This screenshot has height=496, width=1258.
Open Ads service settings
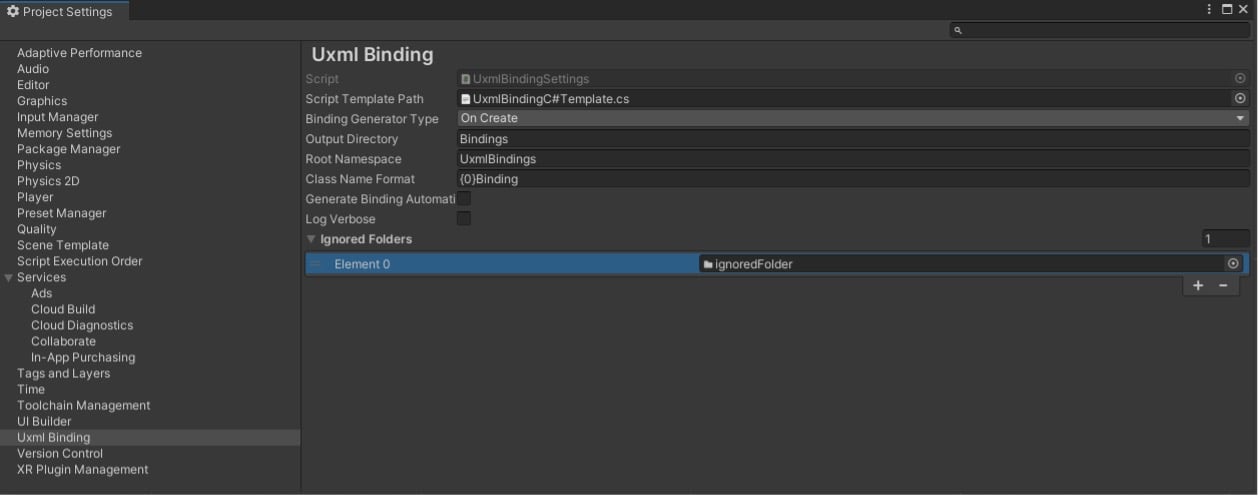(41, 293)
